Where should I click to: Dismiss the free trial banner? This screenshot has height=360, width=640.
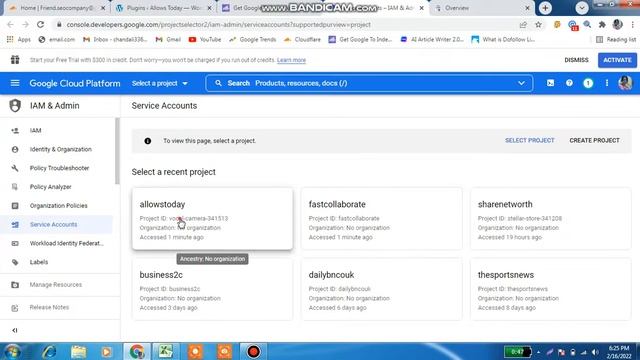click(576, 60)
